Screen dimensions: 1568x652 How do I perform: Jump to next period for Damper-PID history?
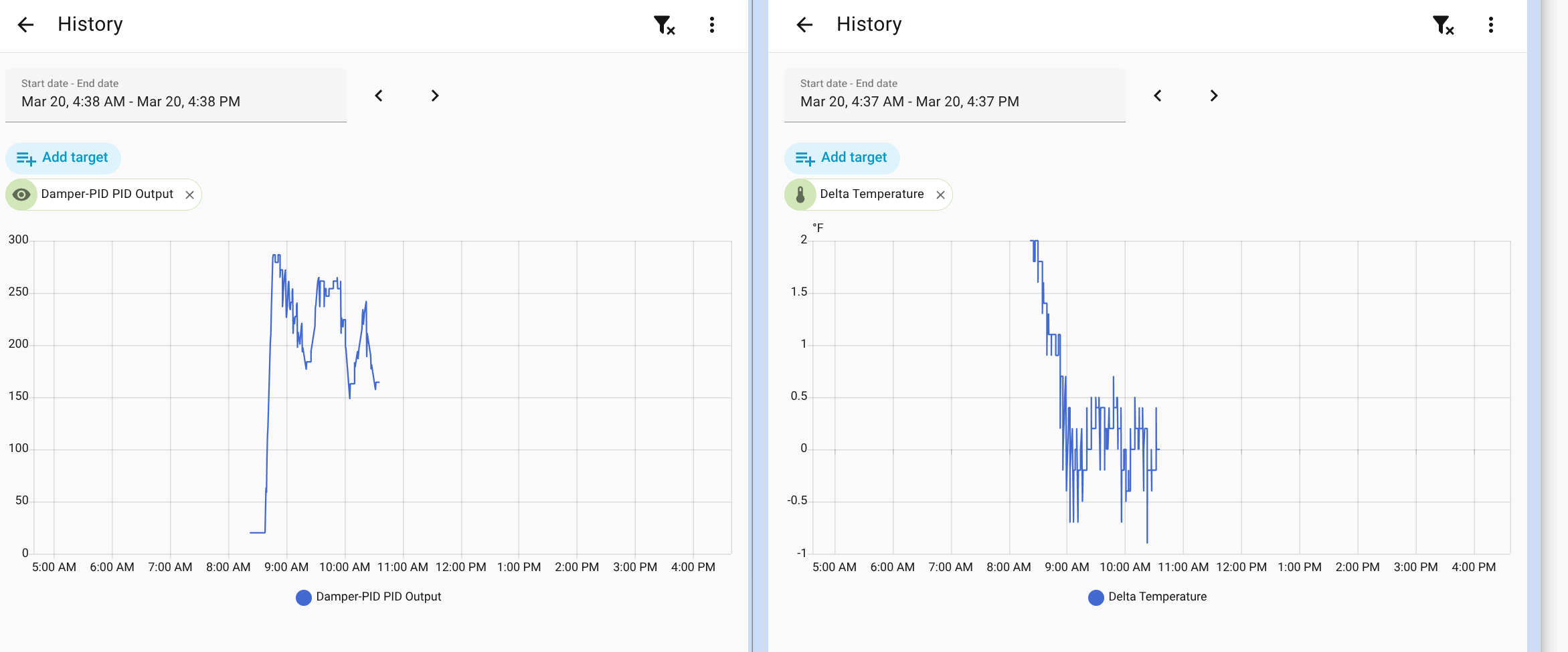point(435,96)
